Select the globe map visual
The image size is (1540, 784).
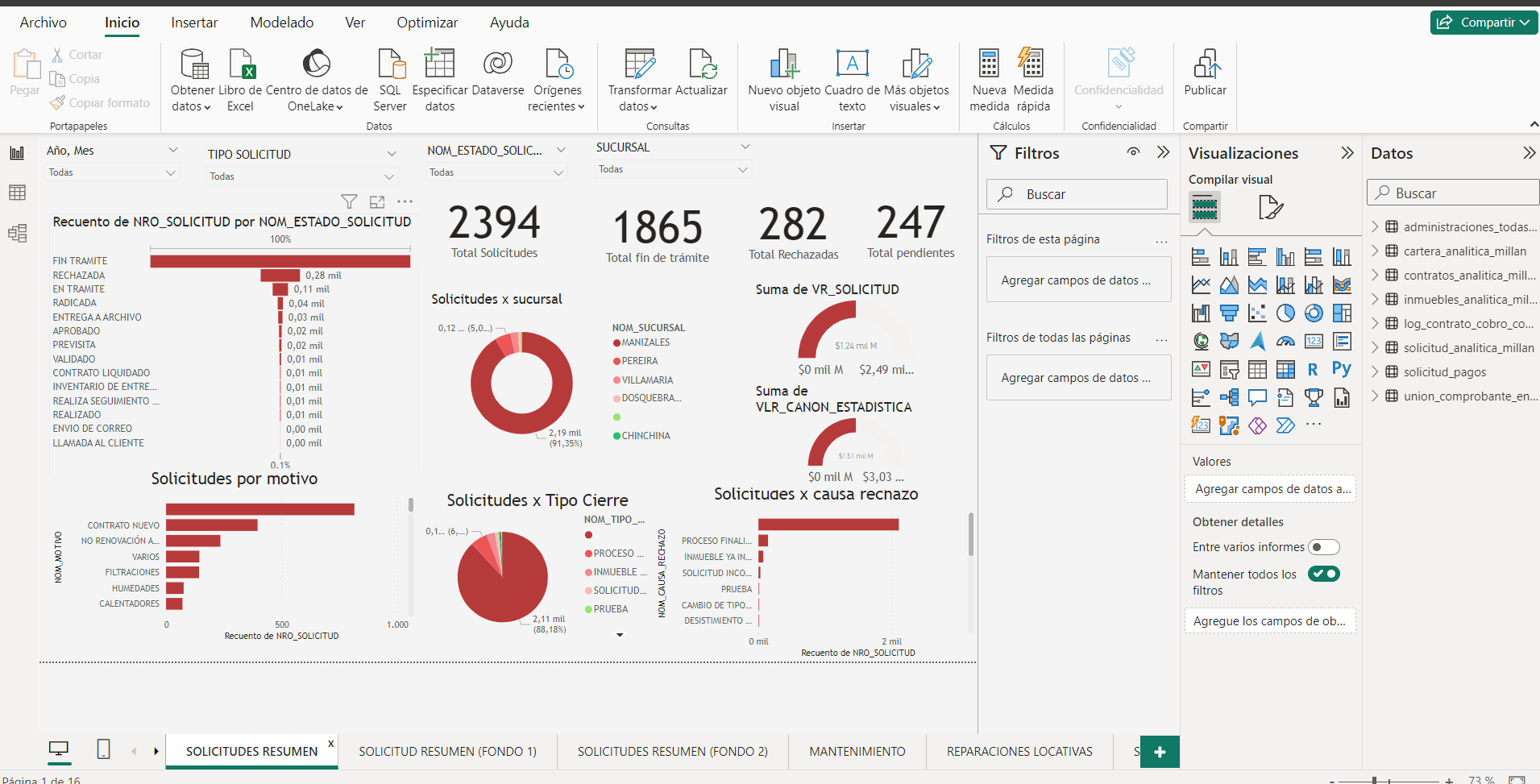tap(1201, 342)
